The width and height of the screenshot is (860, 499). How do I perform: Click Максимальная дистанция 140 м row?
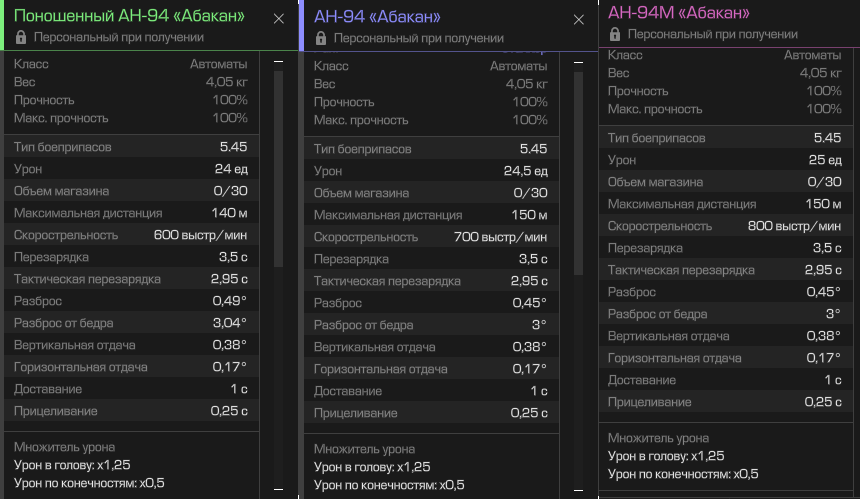click(130, 213)
